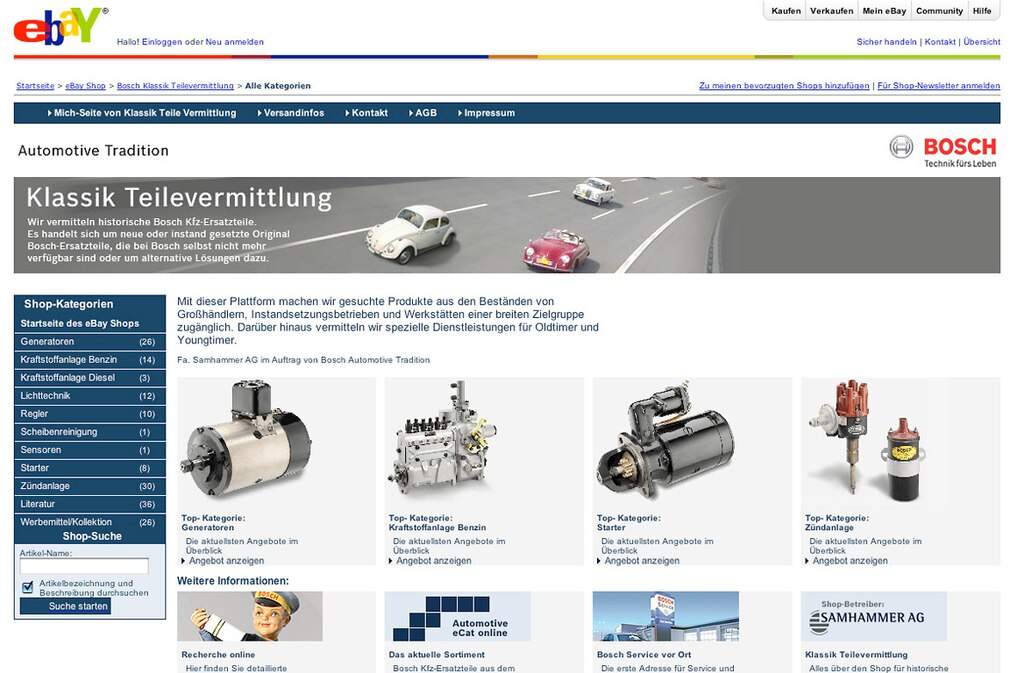The height and width of the screenshot is (673, 1010).
Task: Select the Sensoren category
Action: coord(90,450)
